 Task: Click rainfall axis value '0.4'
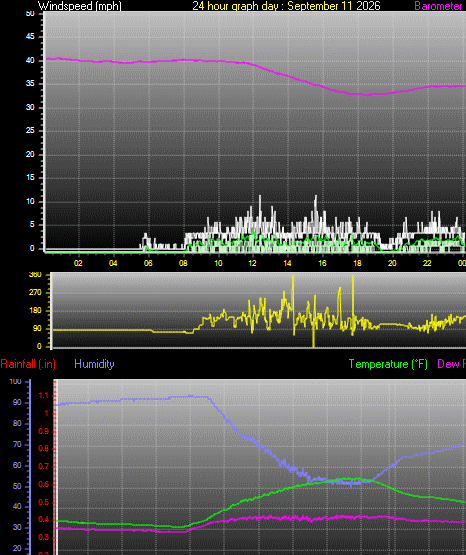click(x=43, y=520)
